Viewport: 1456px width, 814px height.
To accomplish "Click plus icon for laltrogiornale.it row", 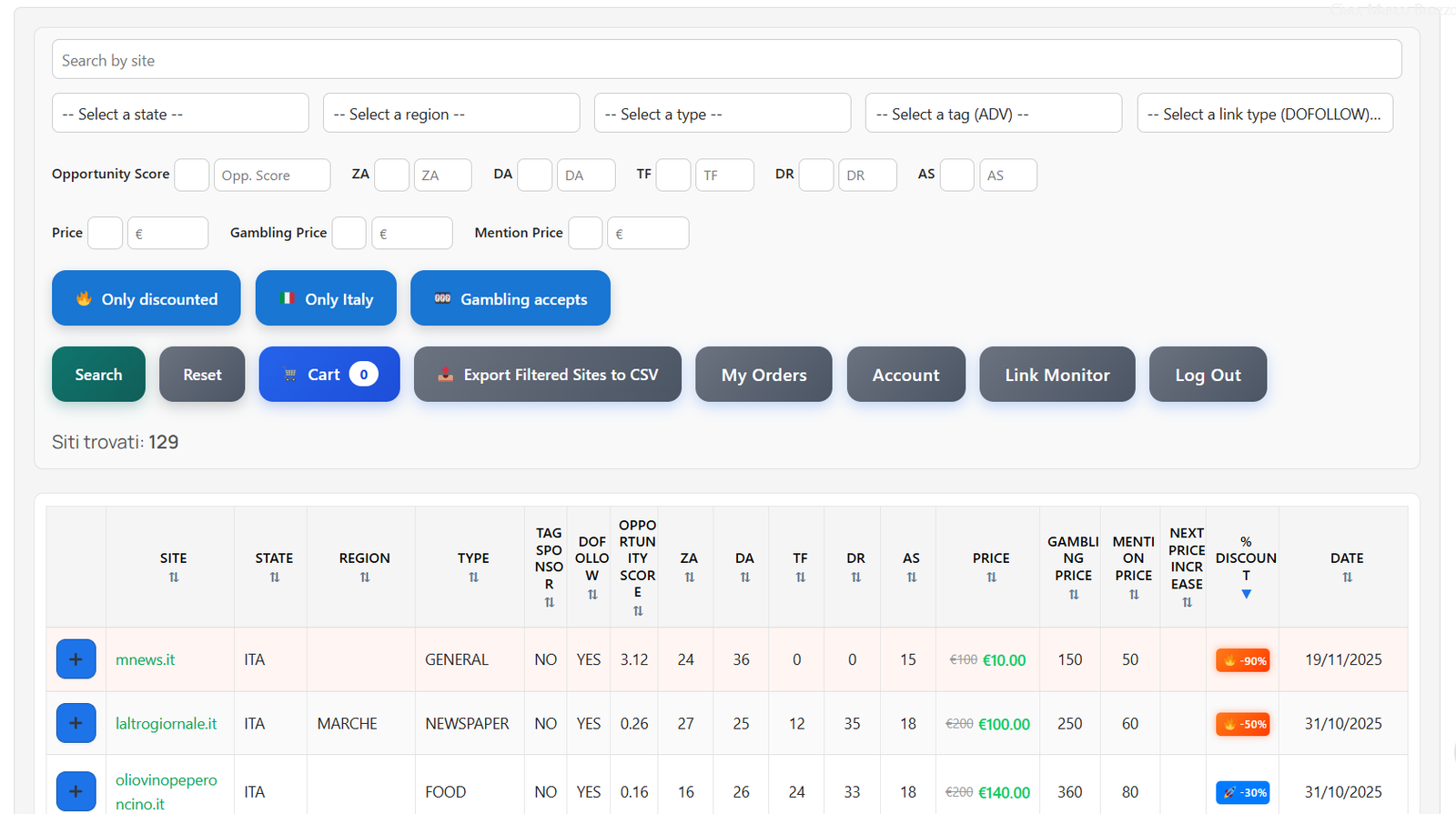I will [x=76, y=723].
